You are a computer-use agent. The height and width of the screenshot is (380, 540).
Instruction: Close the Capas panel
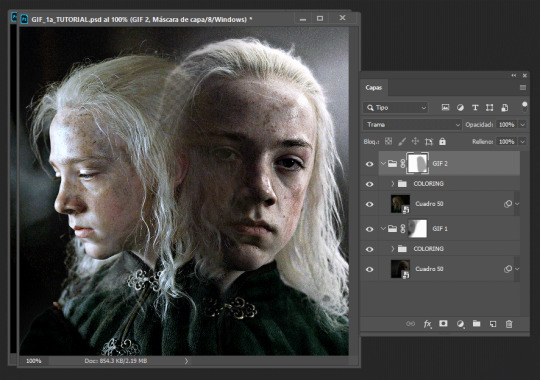(525, 75)
